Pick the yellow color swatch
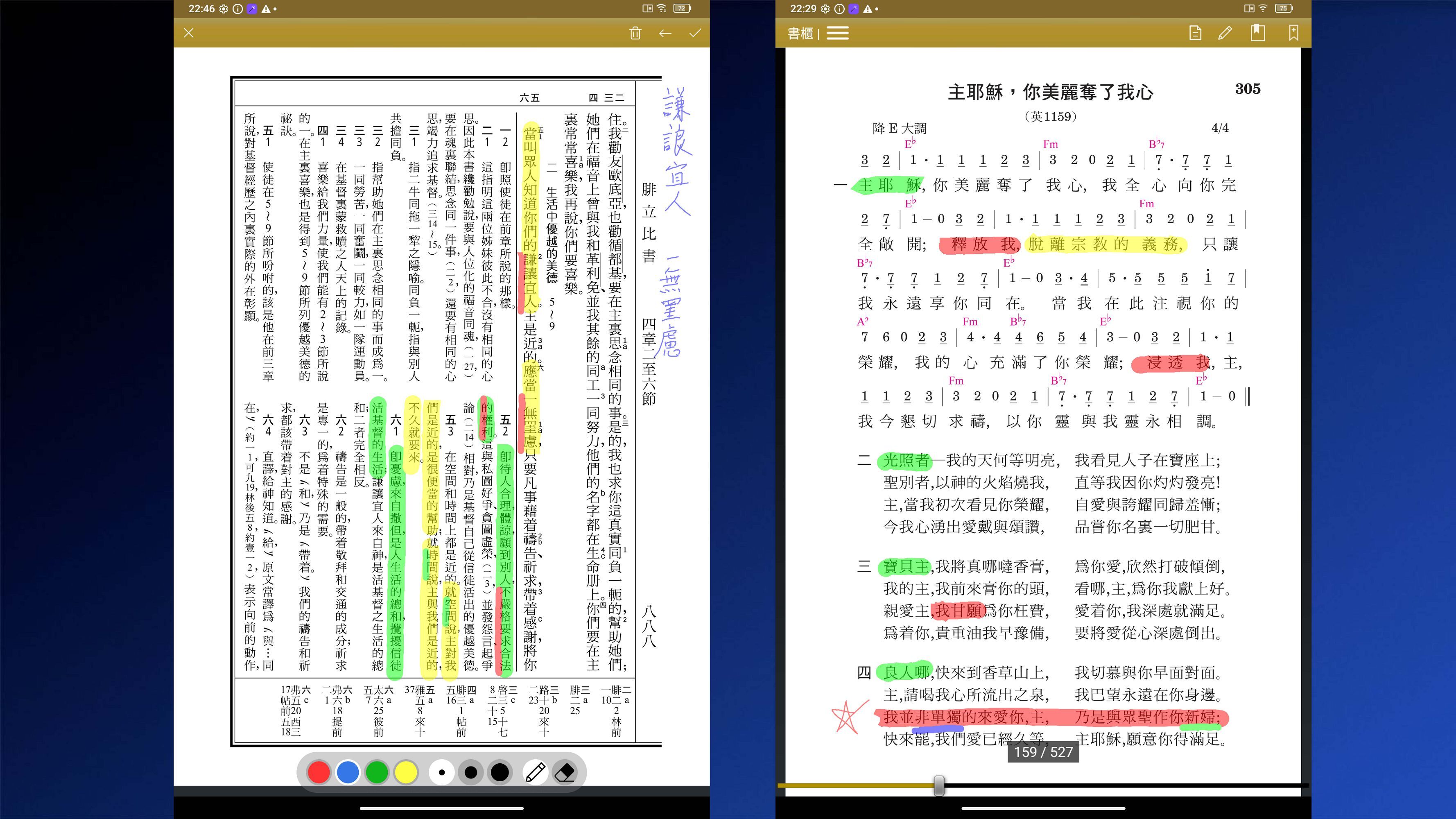This screenshot has height=819, width=1456. pos(406,773)
